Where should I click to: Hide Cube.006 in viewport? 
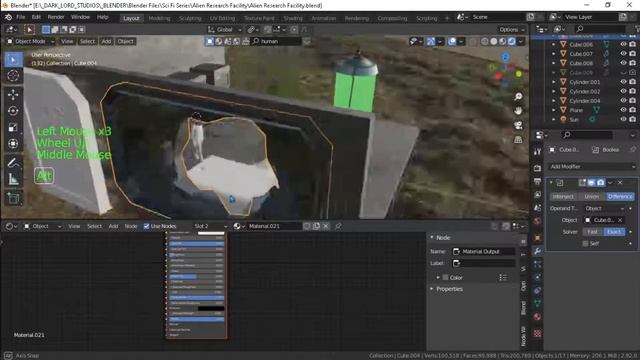(623, 44)
